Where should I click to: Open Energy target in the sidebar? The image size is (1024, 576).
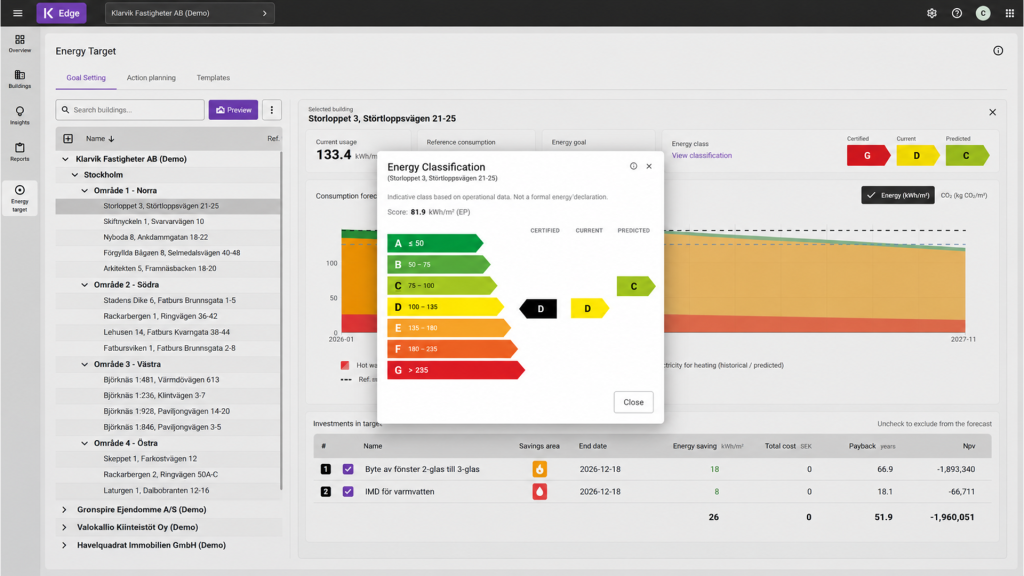point(20,198)
